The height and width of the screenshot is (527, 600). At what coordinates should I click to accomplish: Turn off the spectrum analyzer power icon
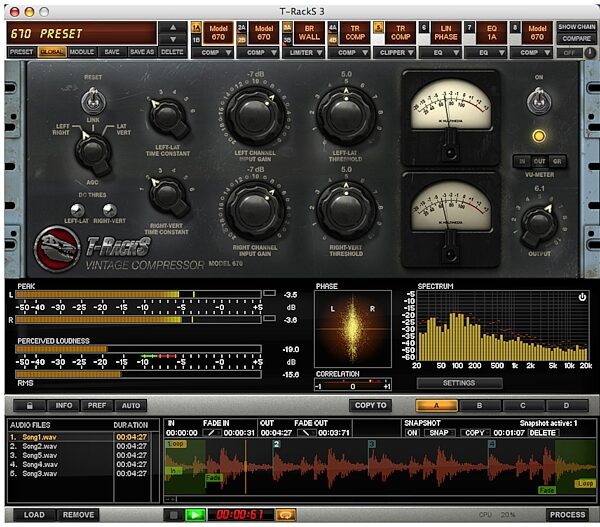point(582,297)
